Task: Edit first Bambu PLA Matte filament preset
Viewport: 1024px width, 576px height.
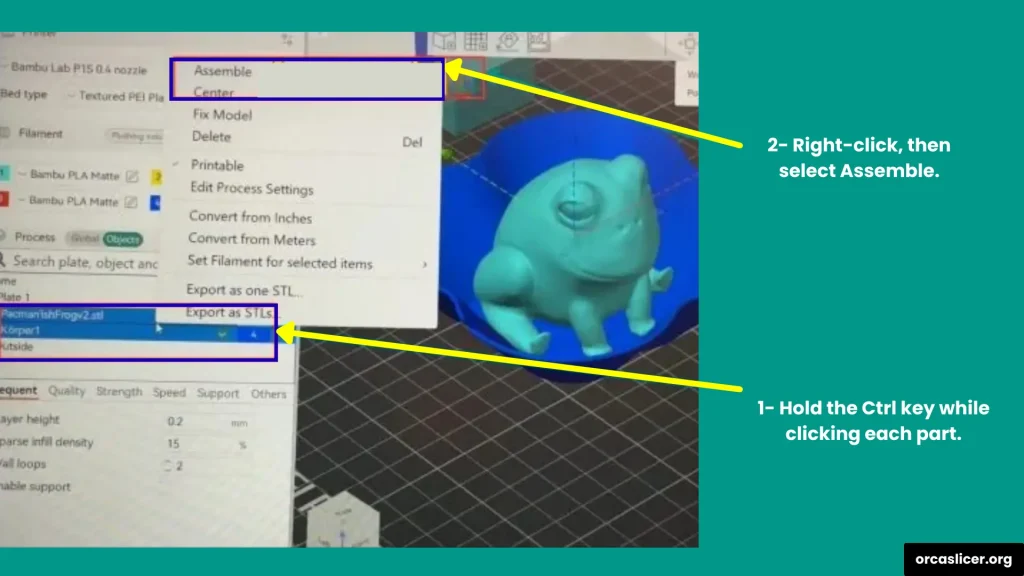Action: click(x=132, y=176)
